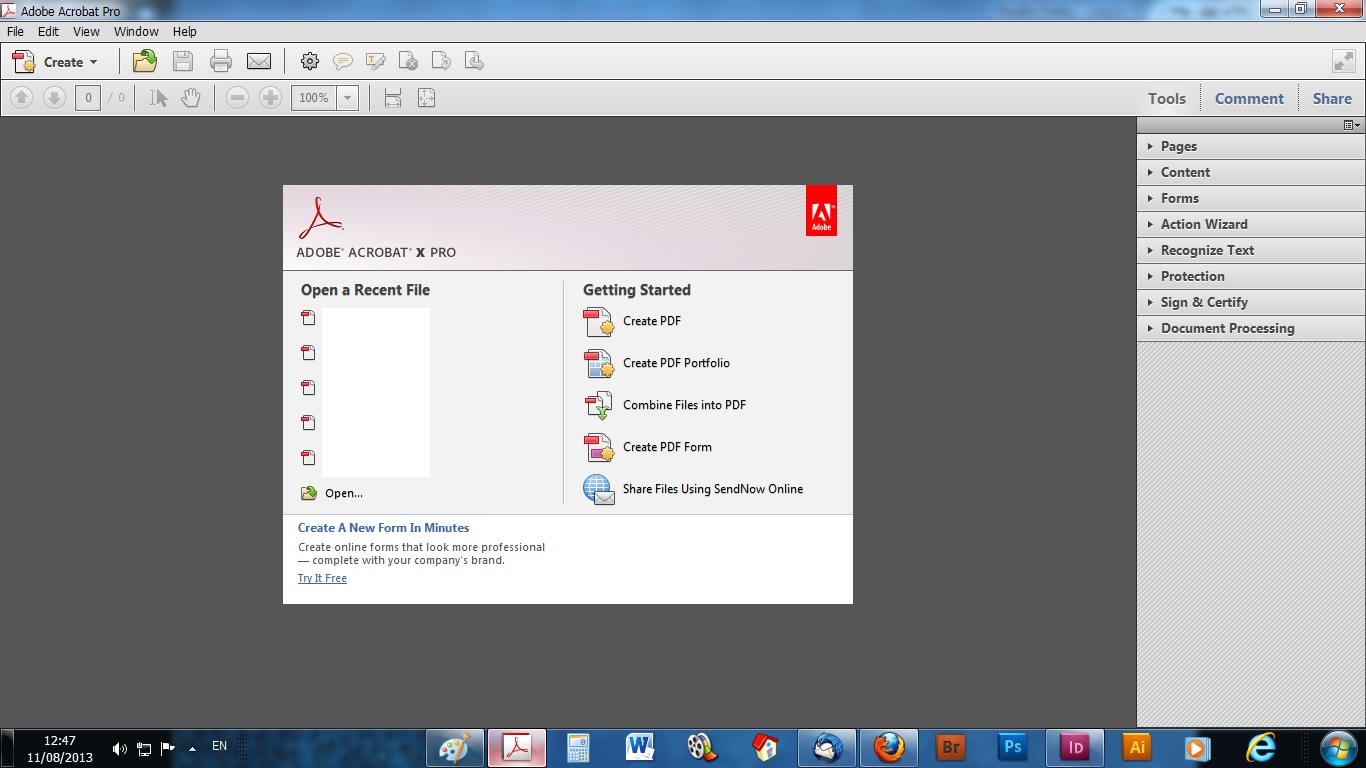Click the Windows Start orb

coord(1338,748)
